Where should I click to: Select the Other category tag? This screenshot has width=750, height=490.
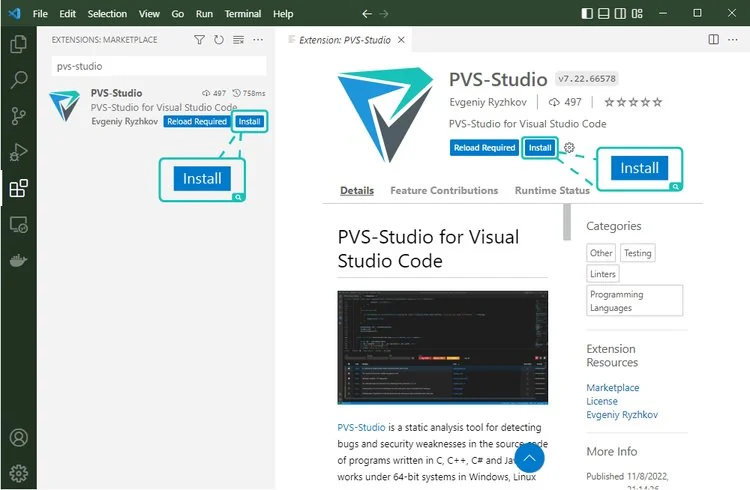click(x=601, y=253)
